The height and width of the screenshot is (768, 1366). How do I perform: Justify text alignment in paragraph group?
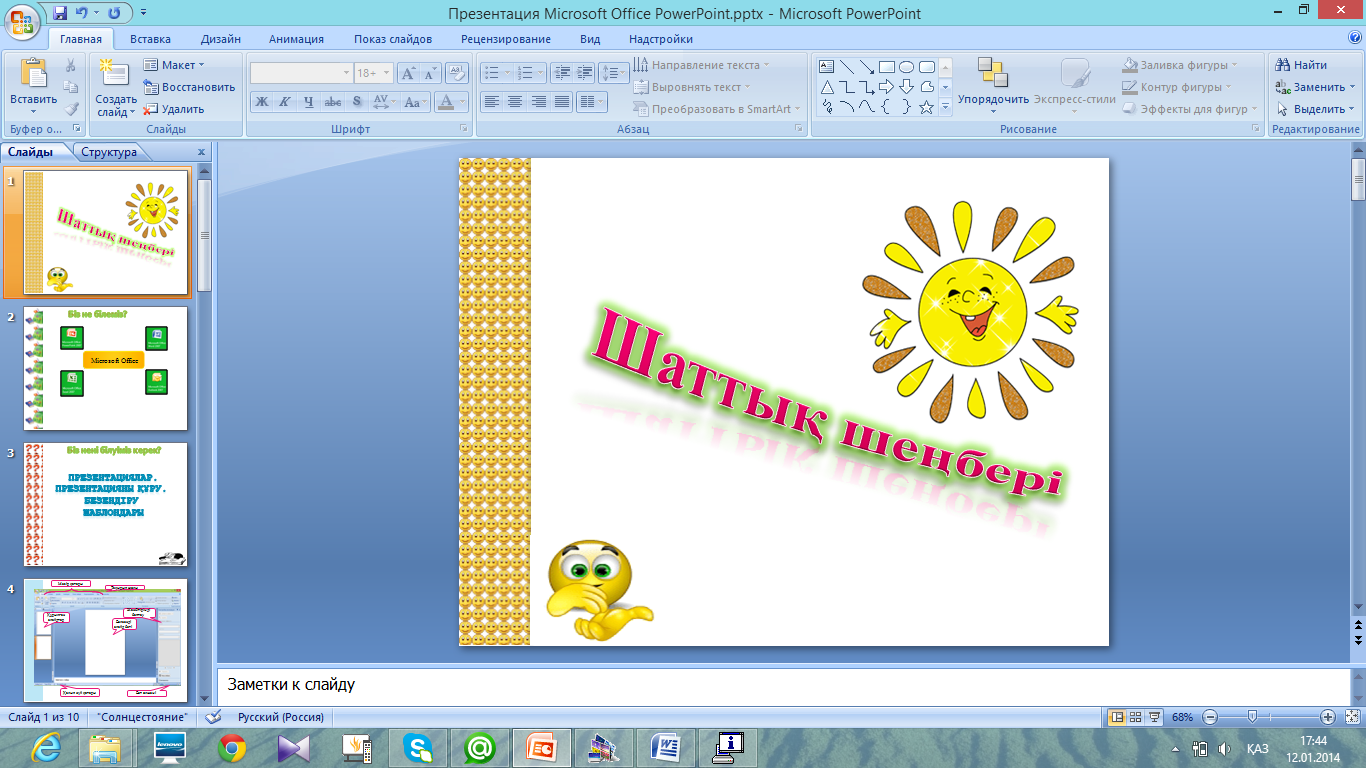point(562,102)
